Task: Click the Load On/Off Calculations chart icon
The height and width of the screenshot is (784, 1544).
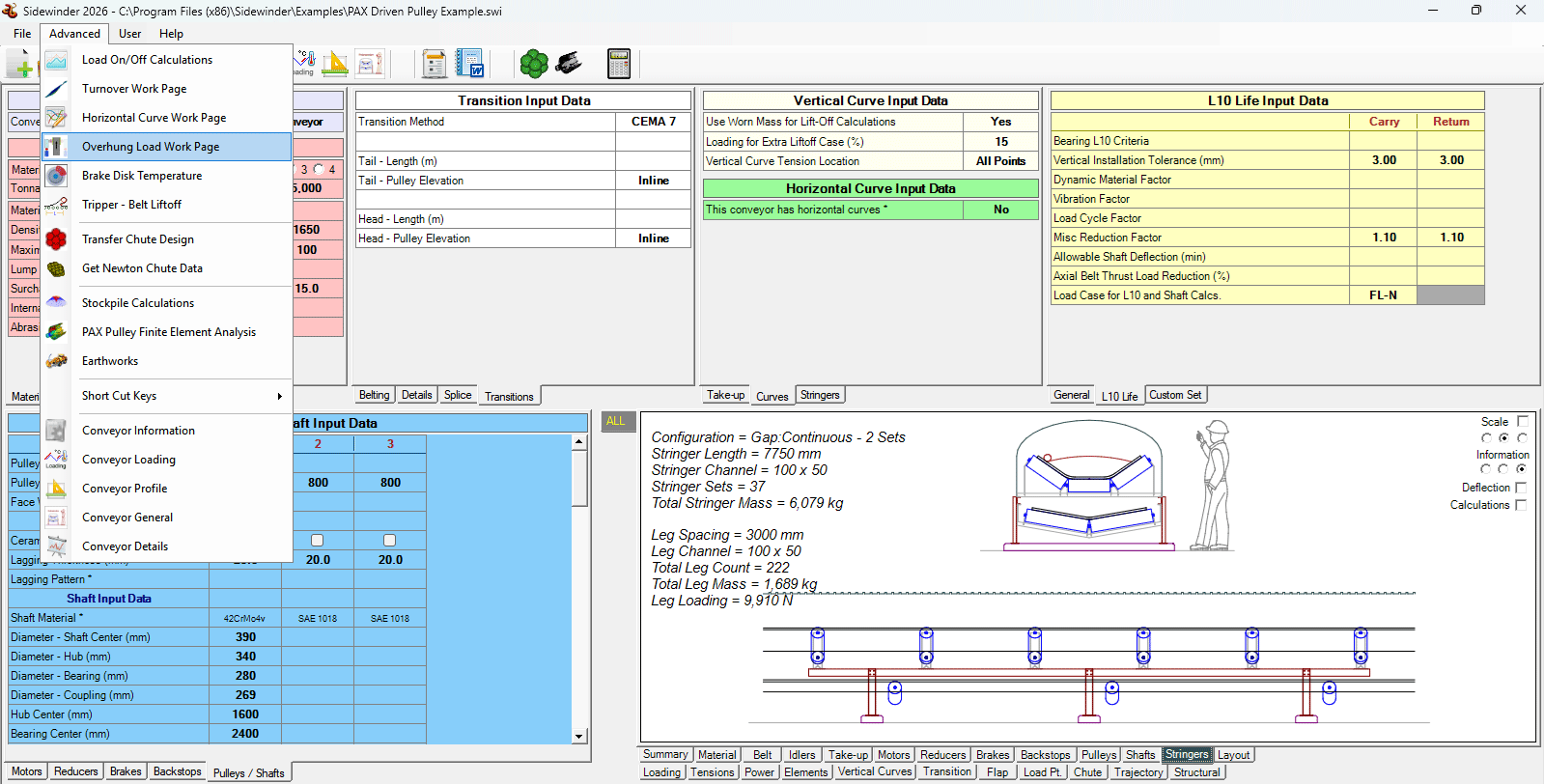Action: pyautogui.click(x=56, y=60)
